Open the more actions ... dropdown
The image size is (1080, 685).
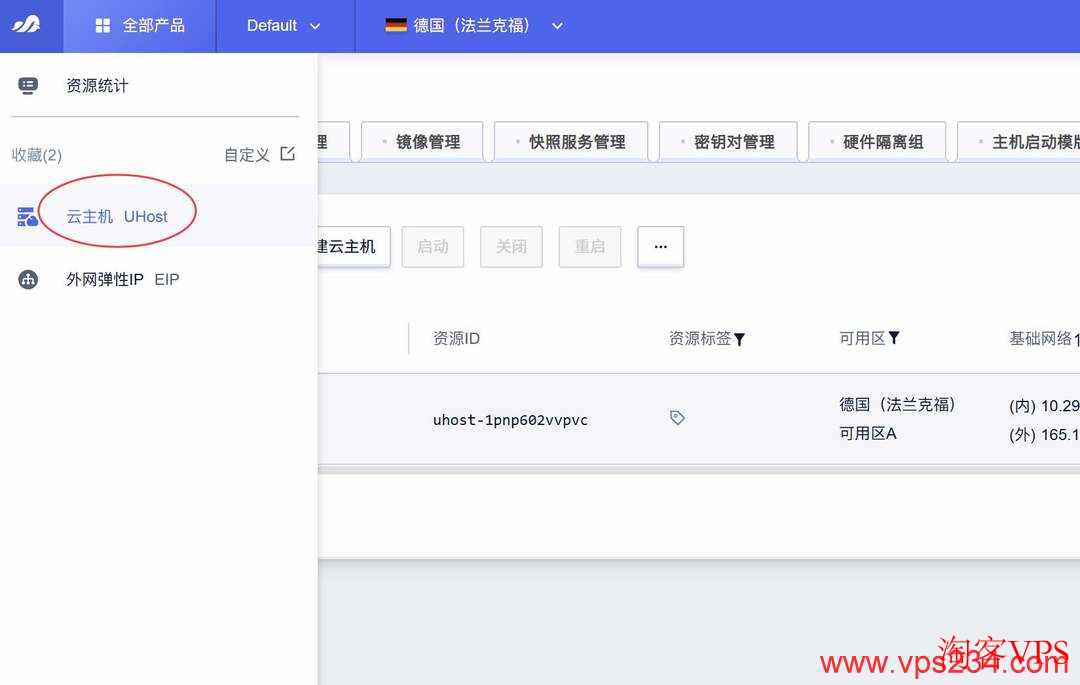(660, 246)
